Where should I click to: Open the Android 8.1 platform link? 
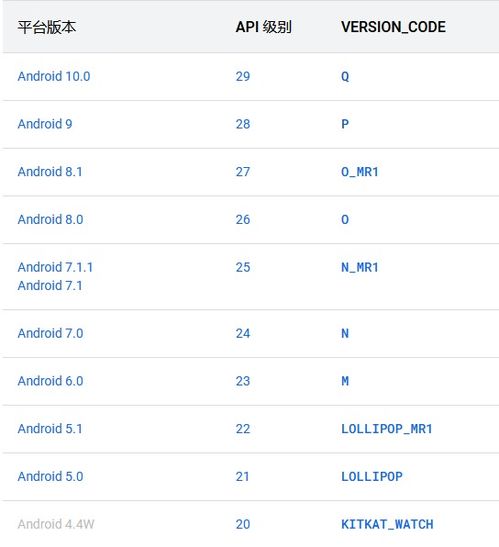pyautogui.click(x=50, y=172)
